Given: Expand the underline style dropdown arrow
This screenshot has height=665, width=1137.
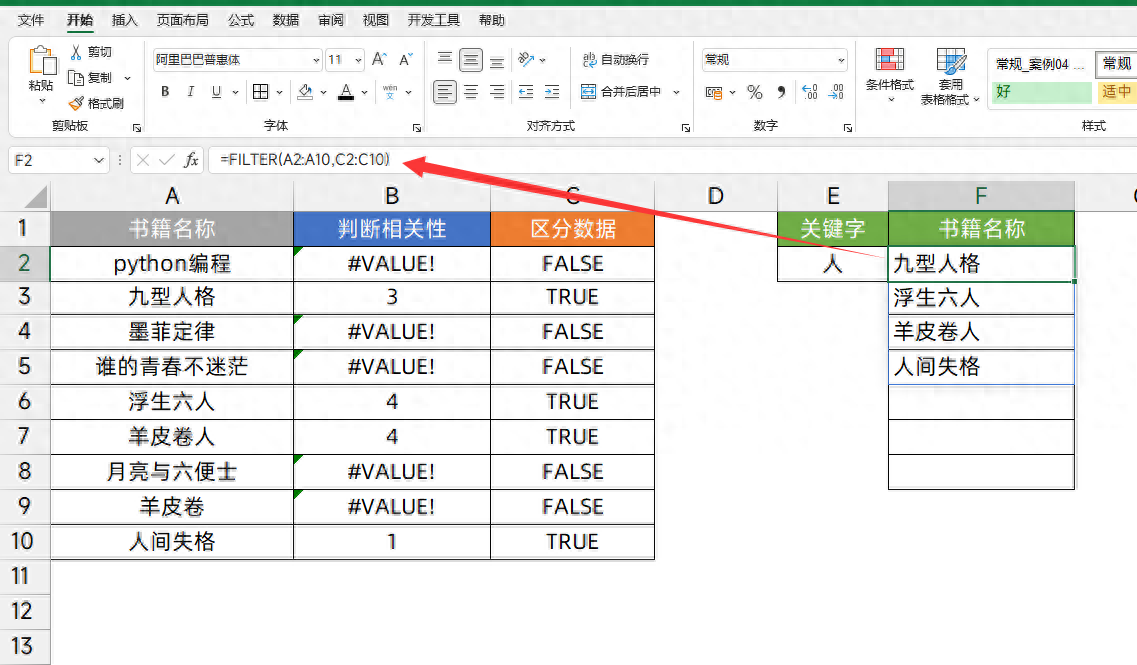Looking at the screenshot, I should click(x=235, y=92).
